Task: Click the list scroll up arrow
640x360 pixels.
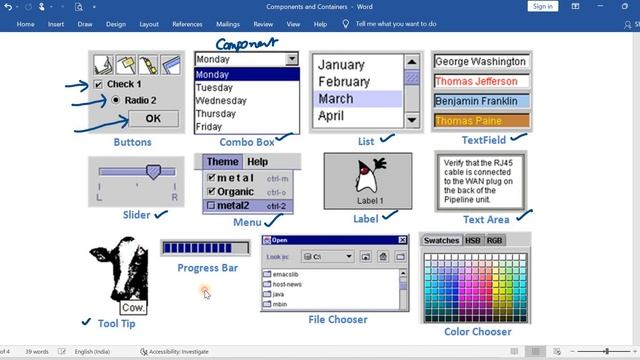Action: [412, 62]
